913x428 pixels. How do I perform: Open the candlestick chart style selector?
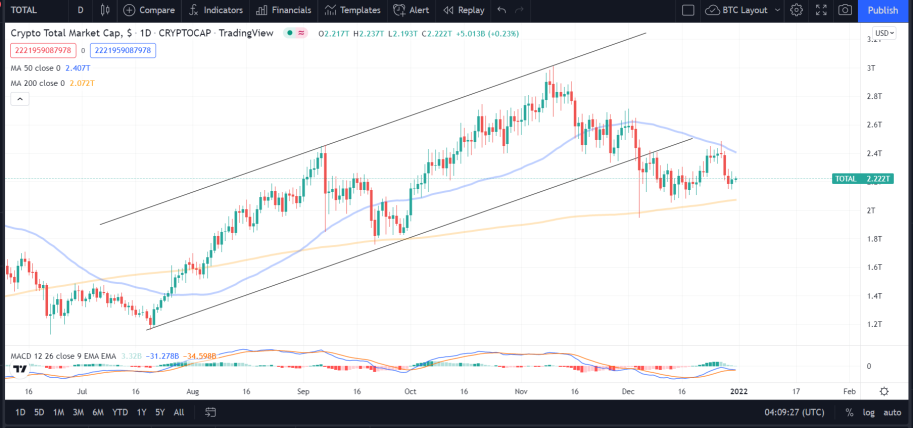105,10
